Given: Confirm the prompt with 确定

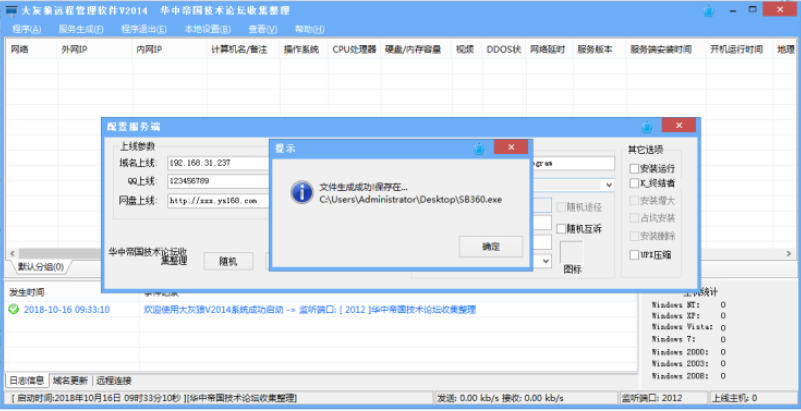Looking at the screenshot, I should coord(491,247).
